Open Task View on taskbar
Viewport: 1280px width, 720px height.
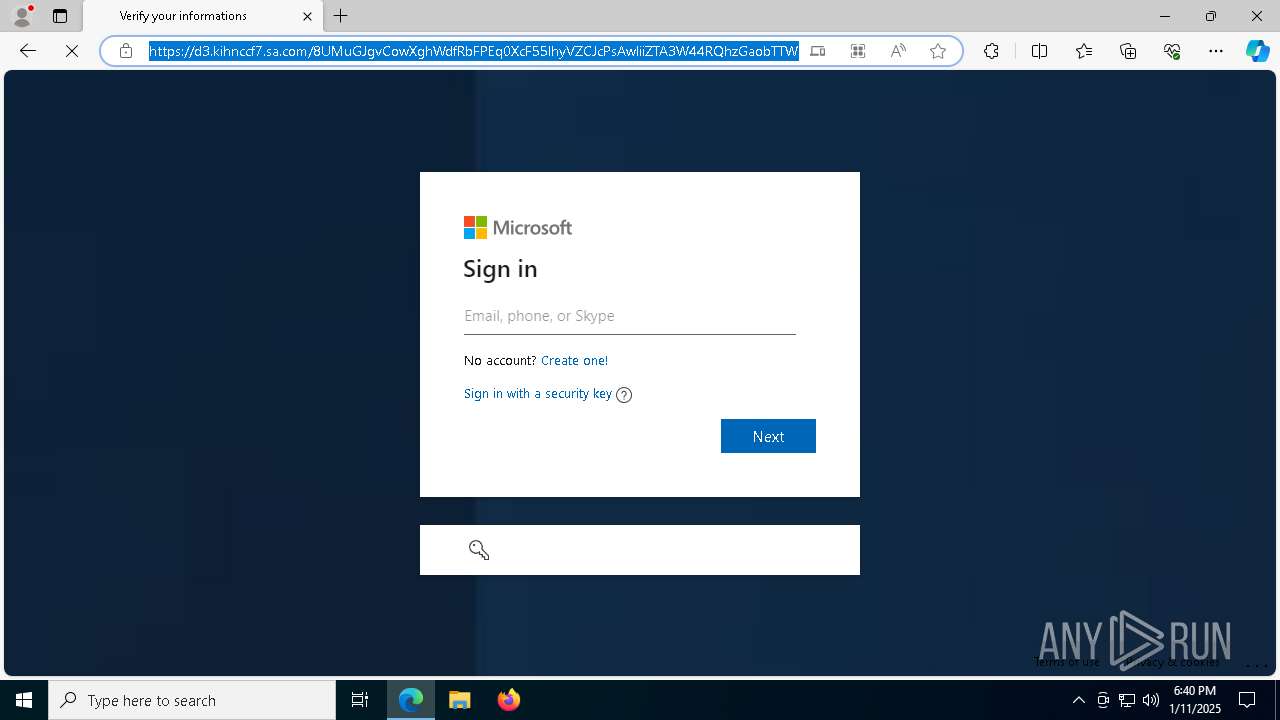360,700
